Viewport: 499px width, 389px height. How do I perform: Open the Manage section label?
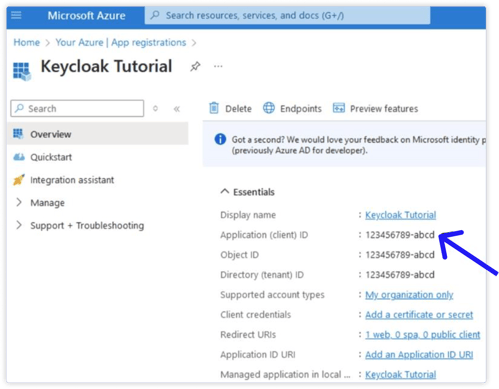click(47, 203)
